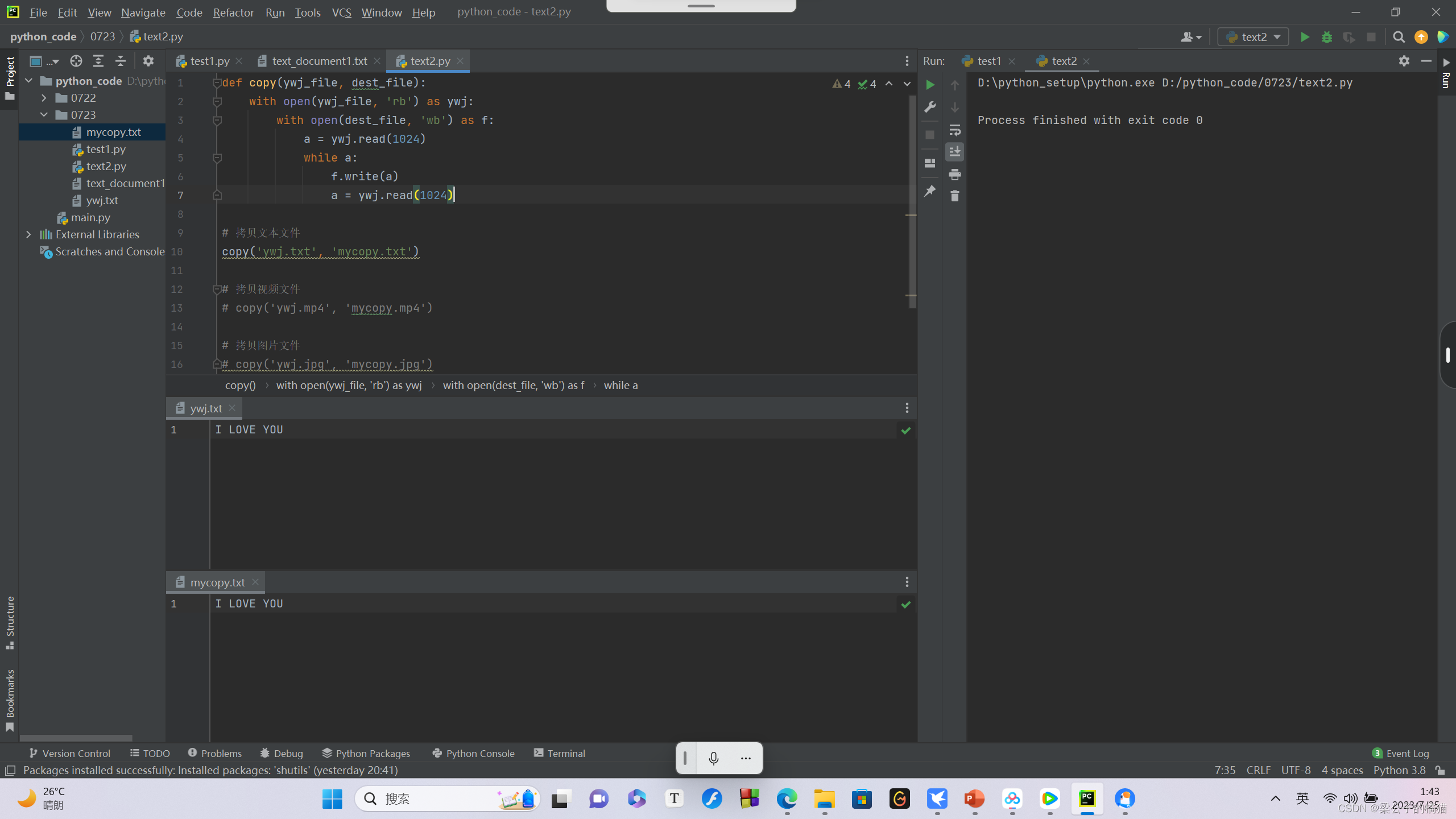
Task: Open Microsoft Edge from the taskbar
Action: point(787,799)
